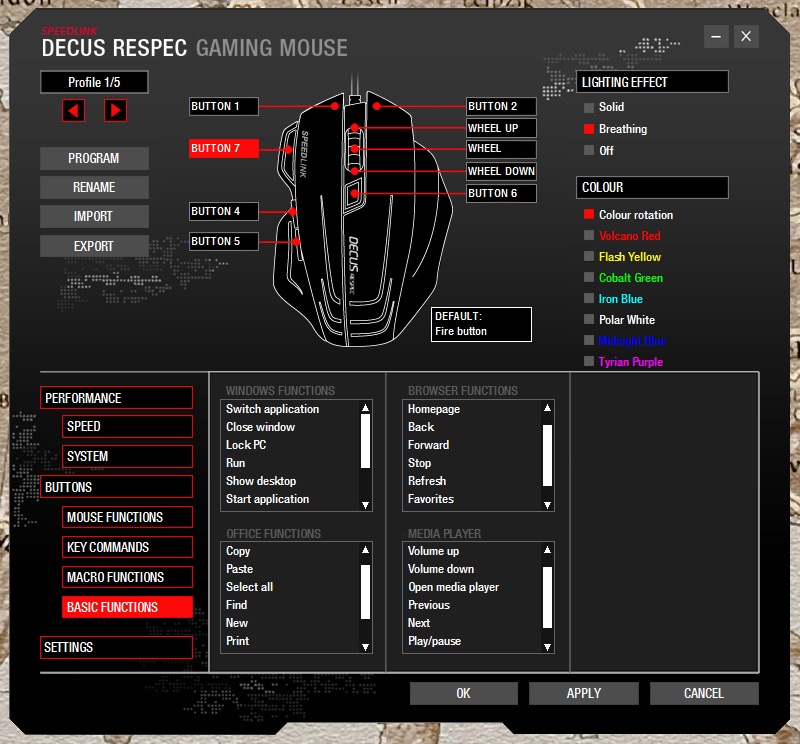Choose 'Play/pause' media function
The width and height of the screenshot is (800, 744).
click(434, 641)
